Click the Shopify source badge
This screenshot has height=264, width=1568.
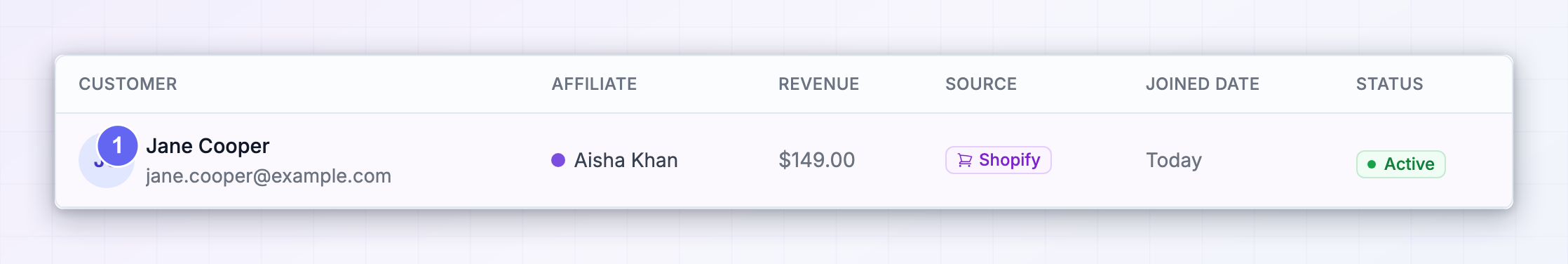point(999,160)
